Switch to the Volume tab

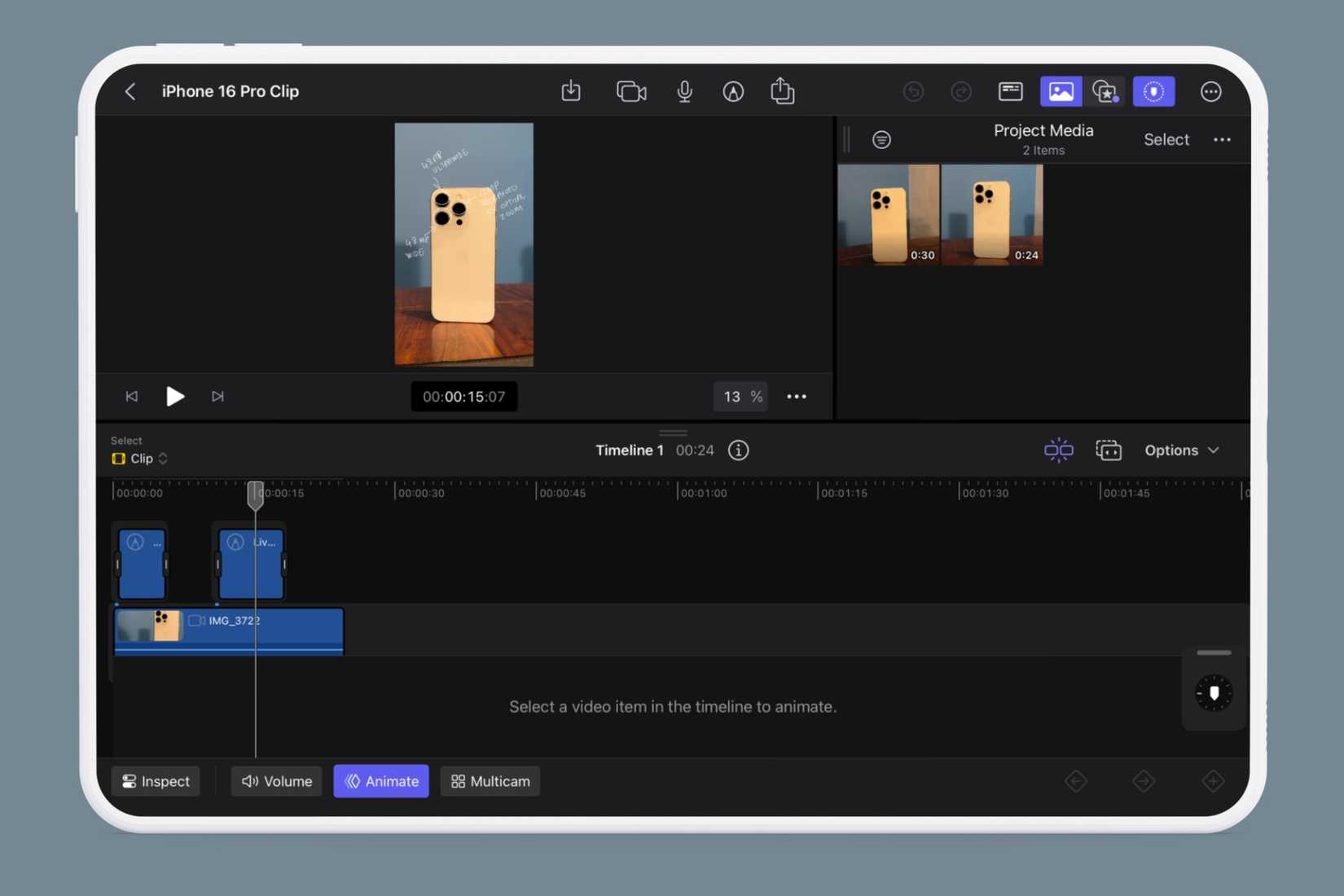point(276,781)
